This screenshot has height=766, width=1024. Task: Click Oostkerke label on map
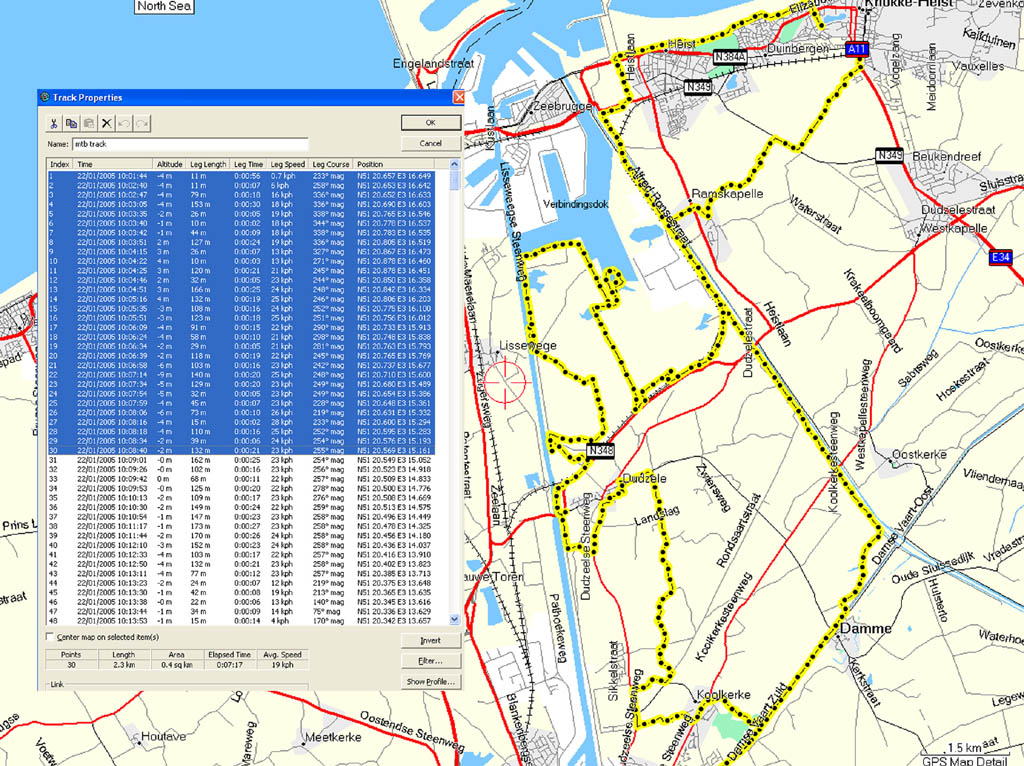tap(919, 455)
